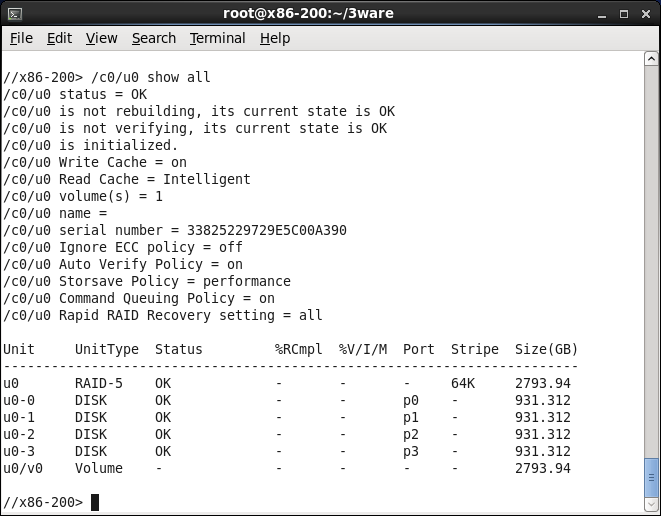Click the vertical scrollbar thumb
The width and height of the screenshot is (661, 516).
[651, 477]
